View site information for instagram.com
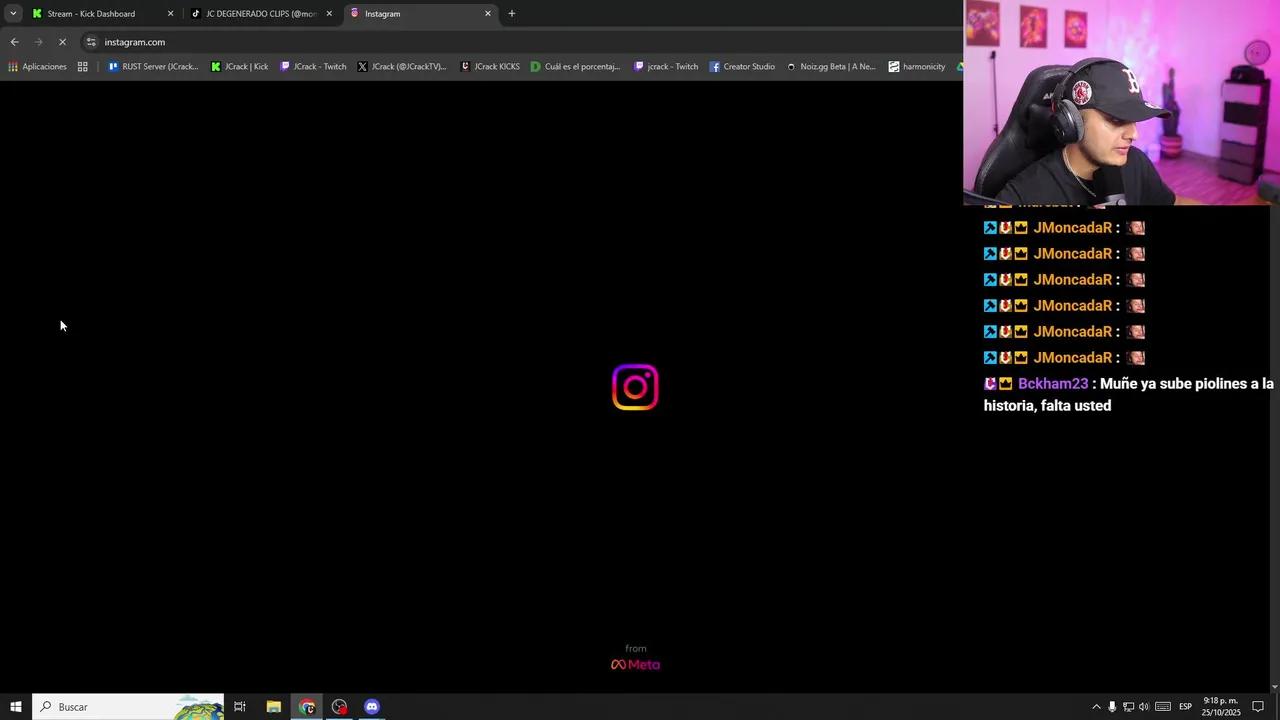Image resolution: width=1280 pixels, height=720 pixels. [x=91, y=42]
